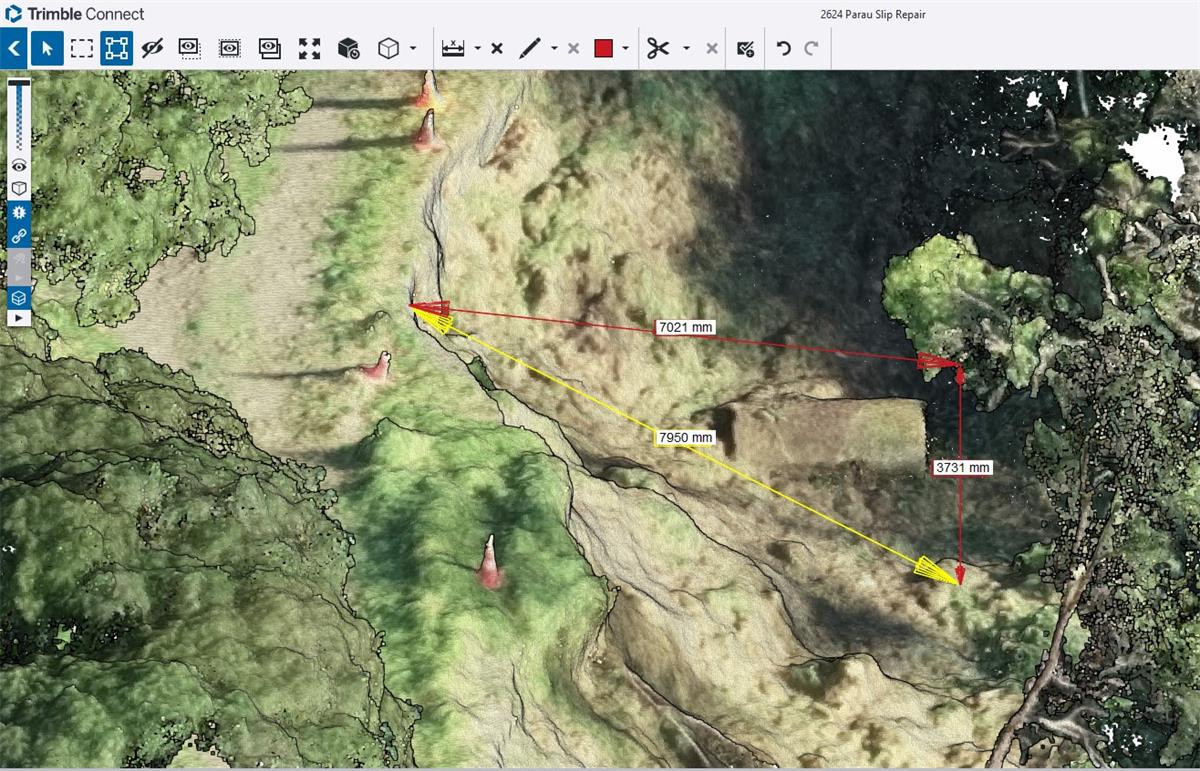
Task: Open the markup pencil dropdown
Action: [554, 48]
